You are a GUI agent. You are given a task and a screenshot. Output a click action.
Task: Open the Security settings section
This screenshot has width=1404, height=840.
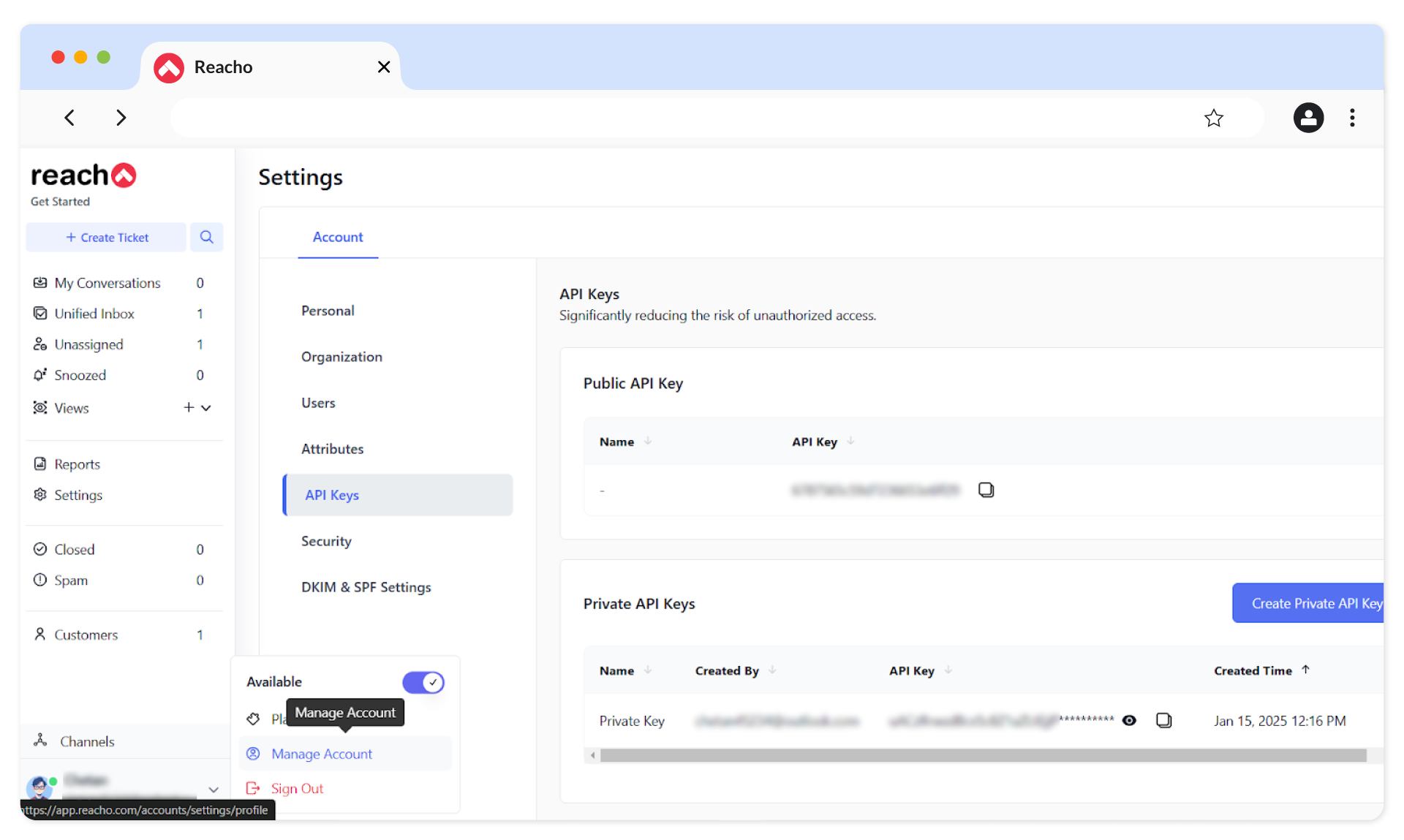326,541
